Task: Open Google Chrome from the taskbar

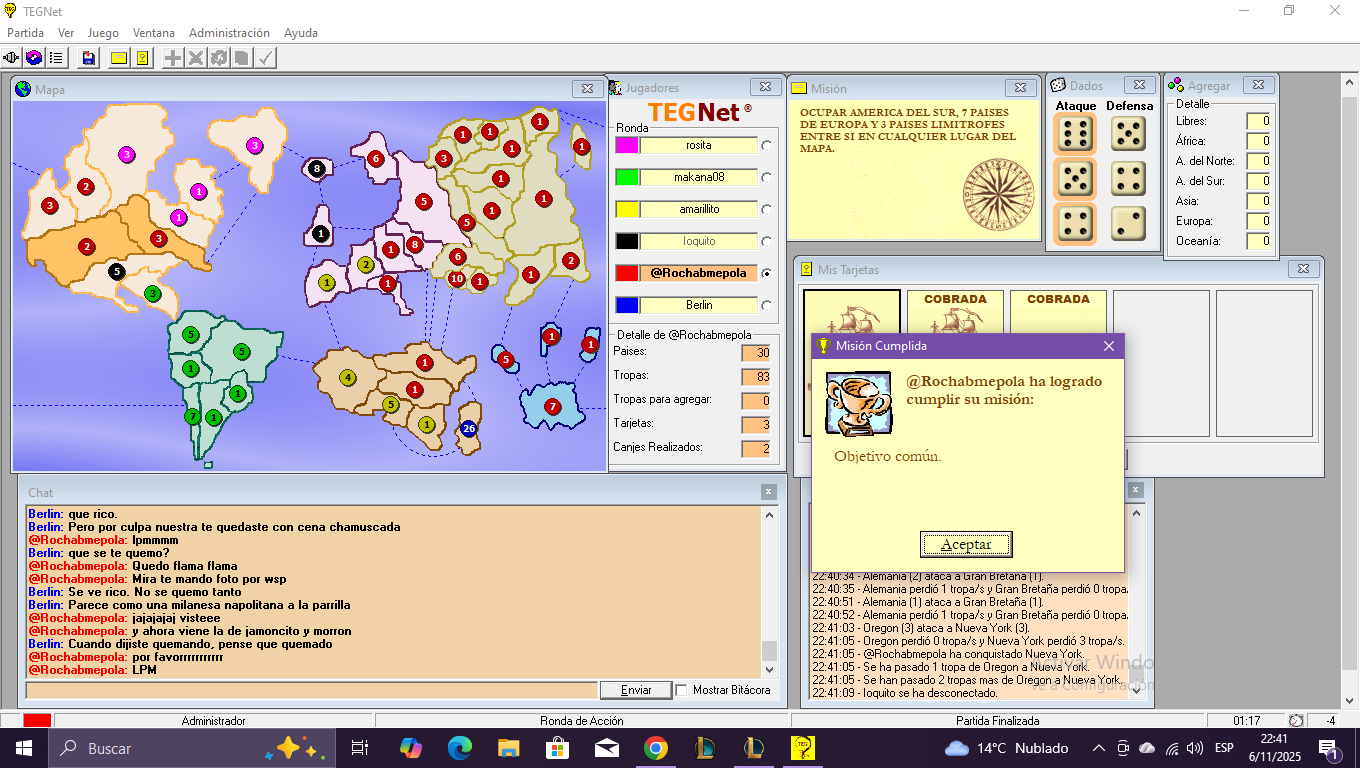Action: [655, 748]
